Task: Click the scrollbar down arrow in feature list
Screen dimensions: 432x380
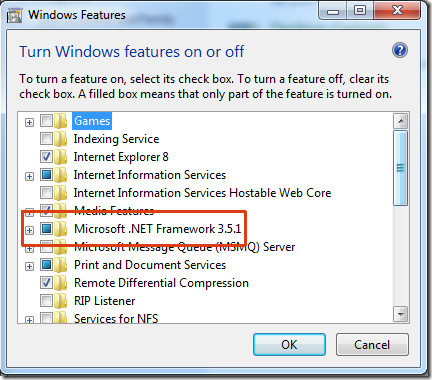Action: (400, 314)
